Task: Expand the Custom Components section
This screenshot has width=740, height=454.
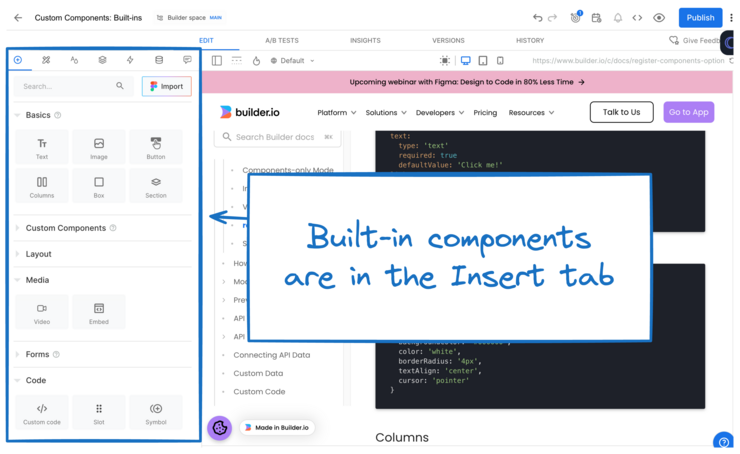Action: 65,228
